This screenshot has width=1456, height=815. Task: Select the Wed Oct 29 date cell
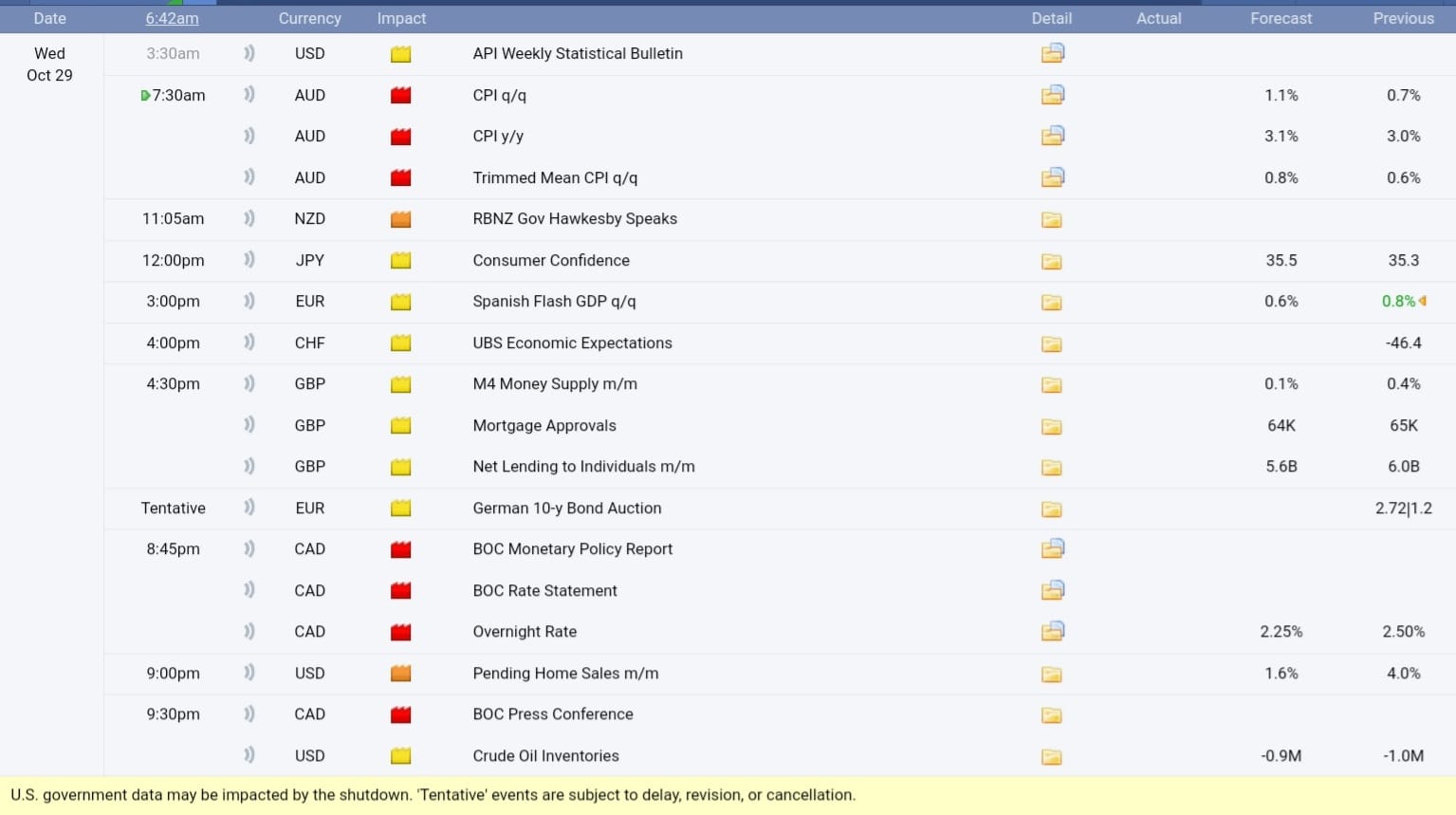tap(49, 65)
